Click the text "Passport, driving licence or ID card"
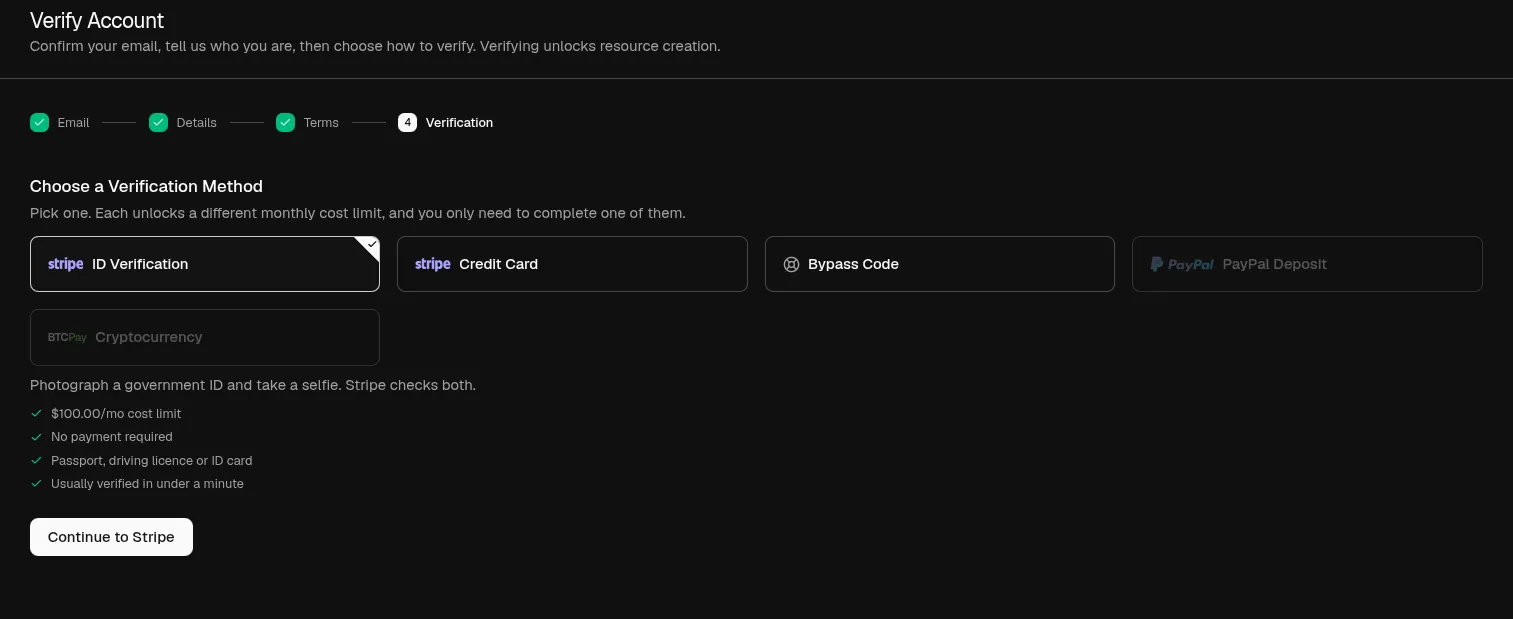1513x619 pixels. point(152,461)
